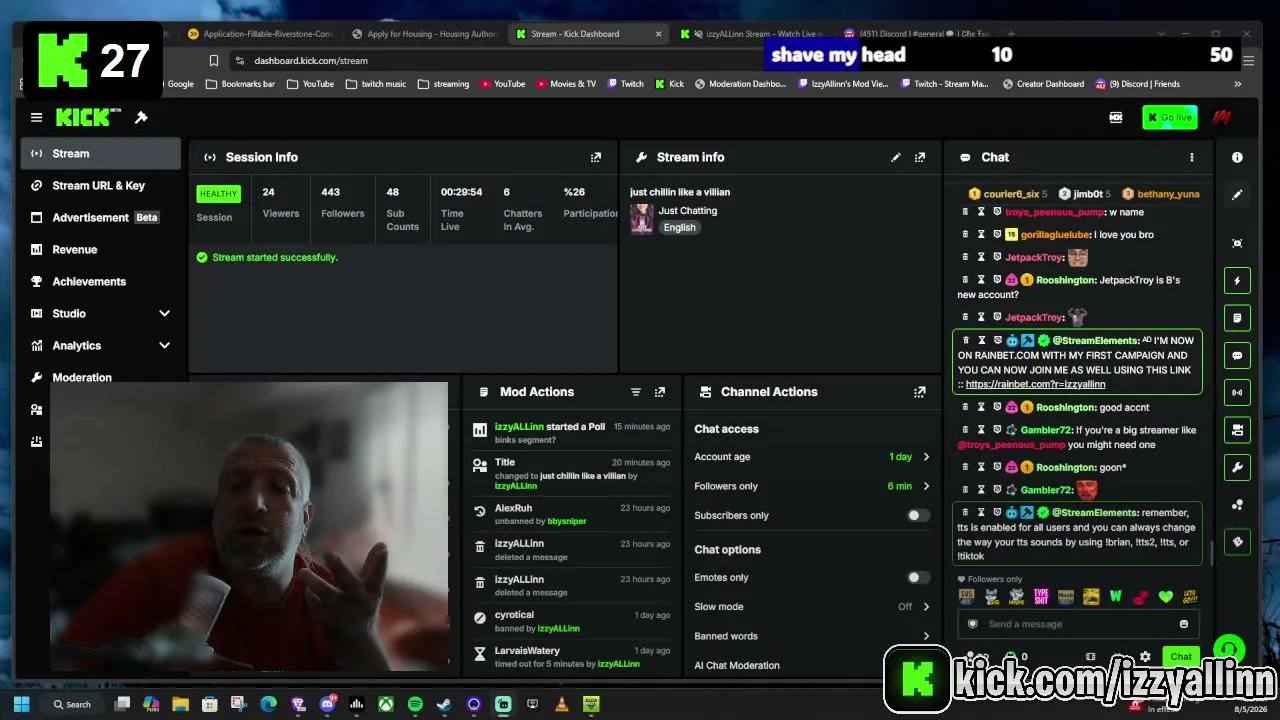Launch VLC media player from the taskbar
The width and height of the screenshot is (1280, 720).
(x=562, y=704)
